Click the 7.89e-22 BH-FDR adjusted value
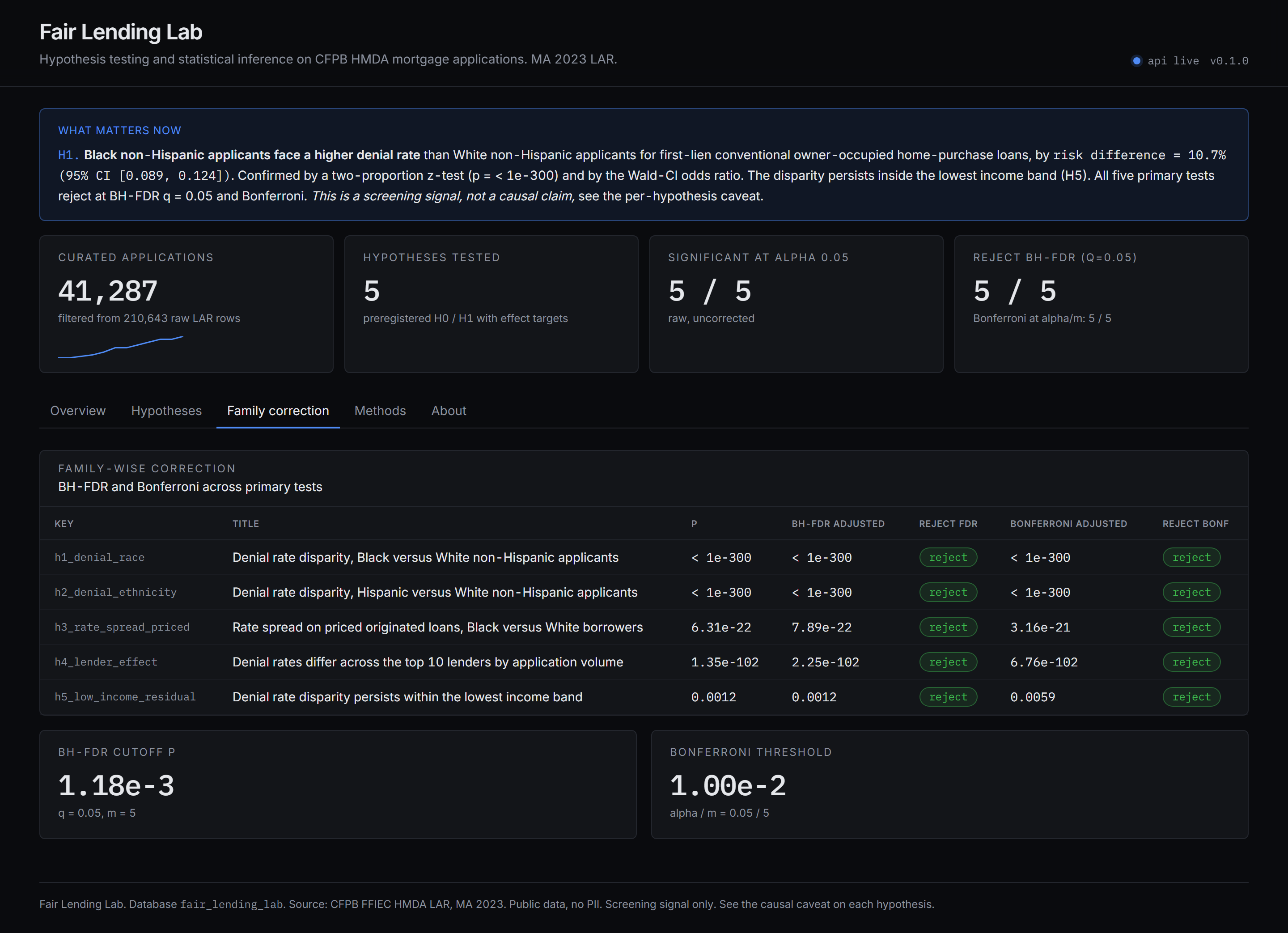The height and width of the screenshot is (933, 1288). (822, 627)
